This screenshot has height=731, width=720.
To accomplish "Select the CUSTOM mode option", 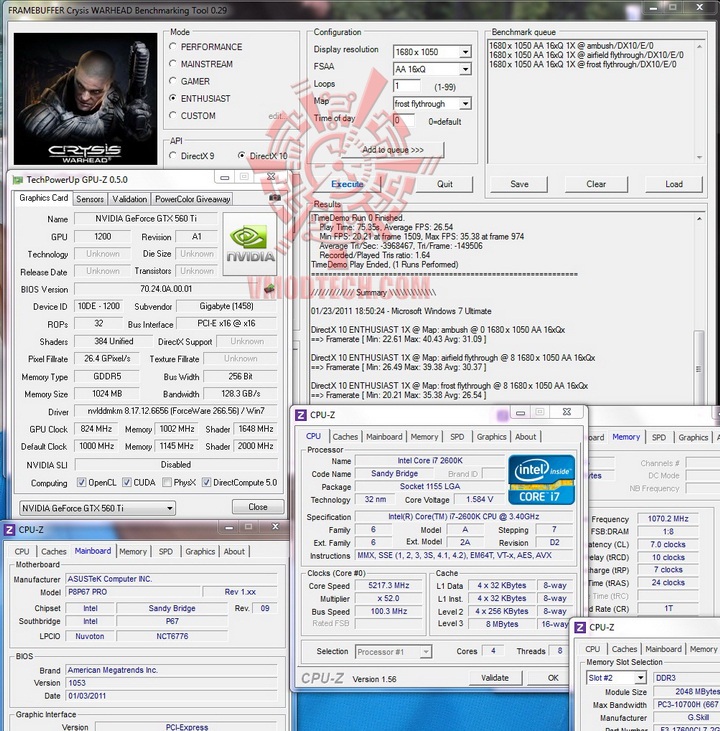I will (x=173, y=116).
